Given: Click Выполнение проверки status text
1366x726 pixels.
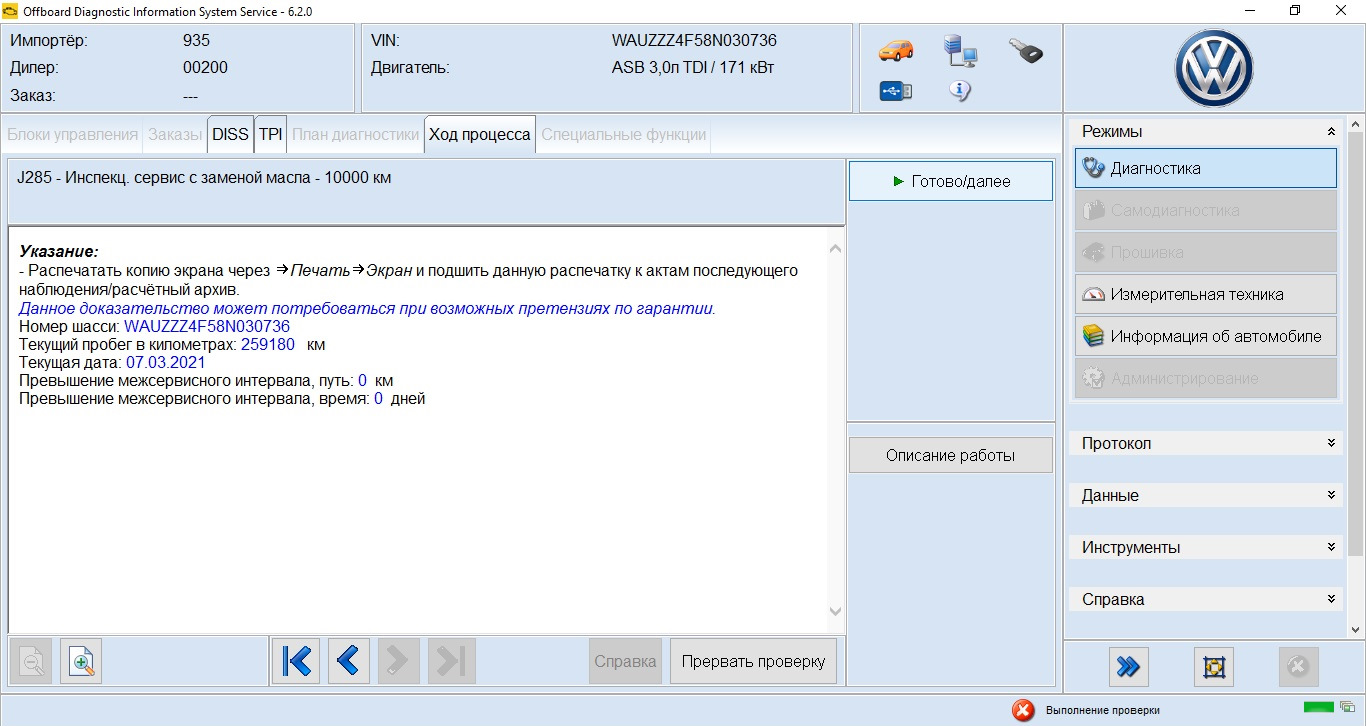Looking at the screenshot, I should click(x=1103, y=710).
